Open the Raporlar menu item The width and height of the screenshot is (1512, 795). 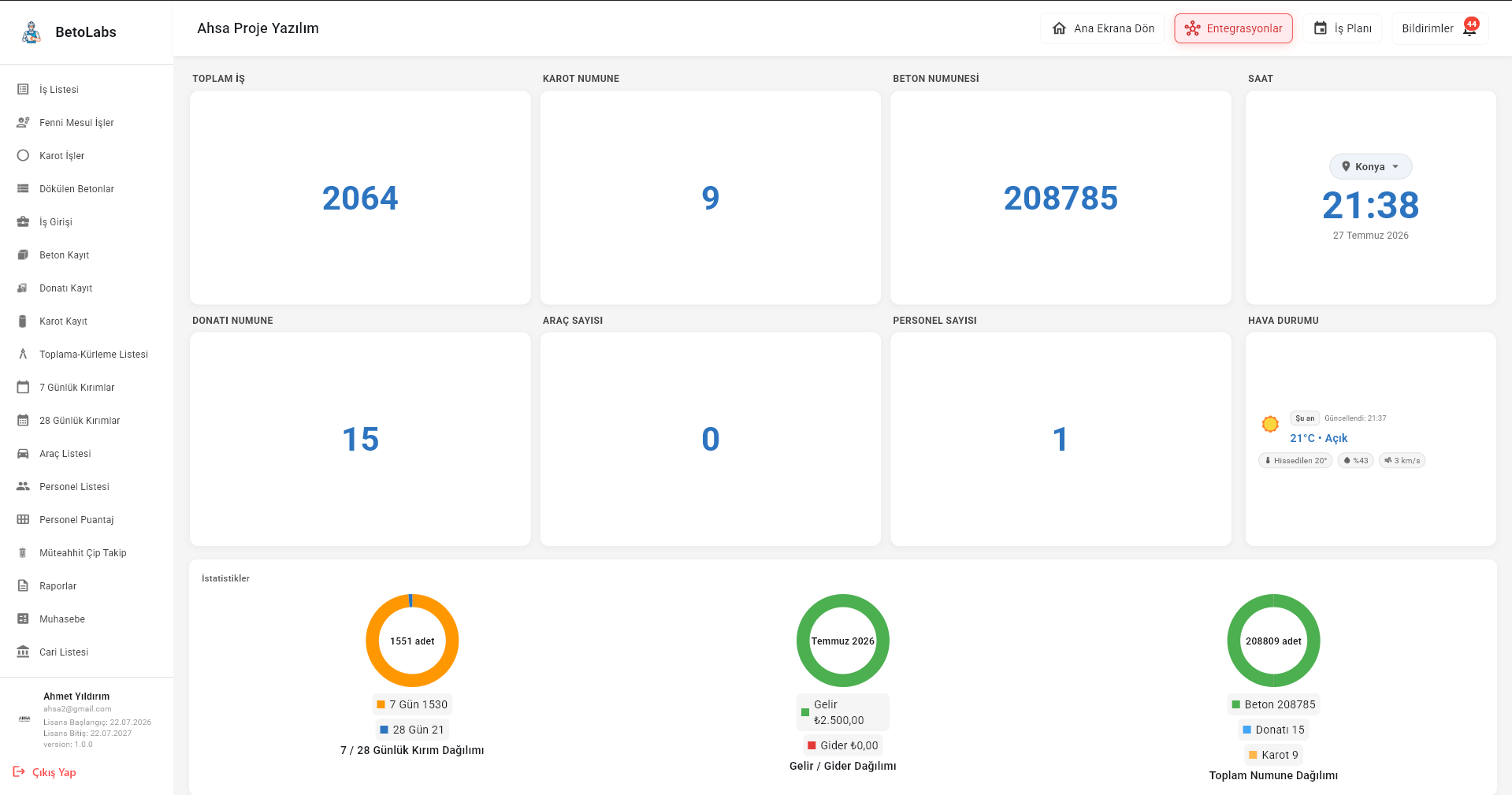tap(87, 586)
